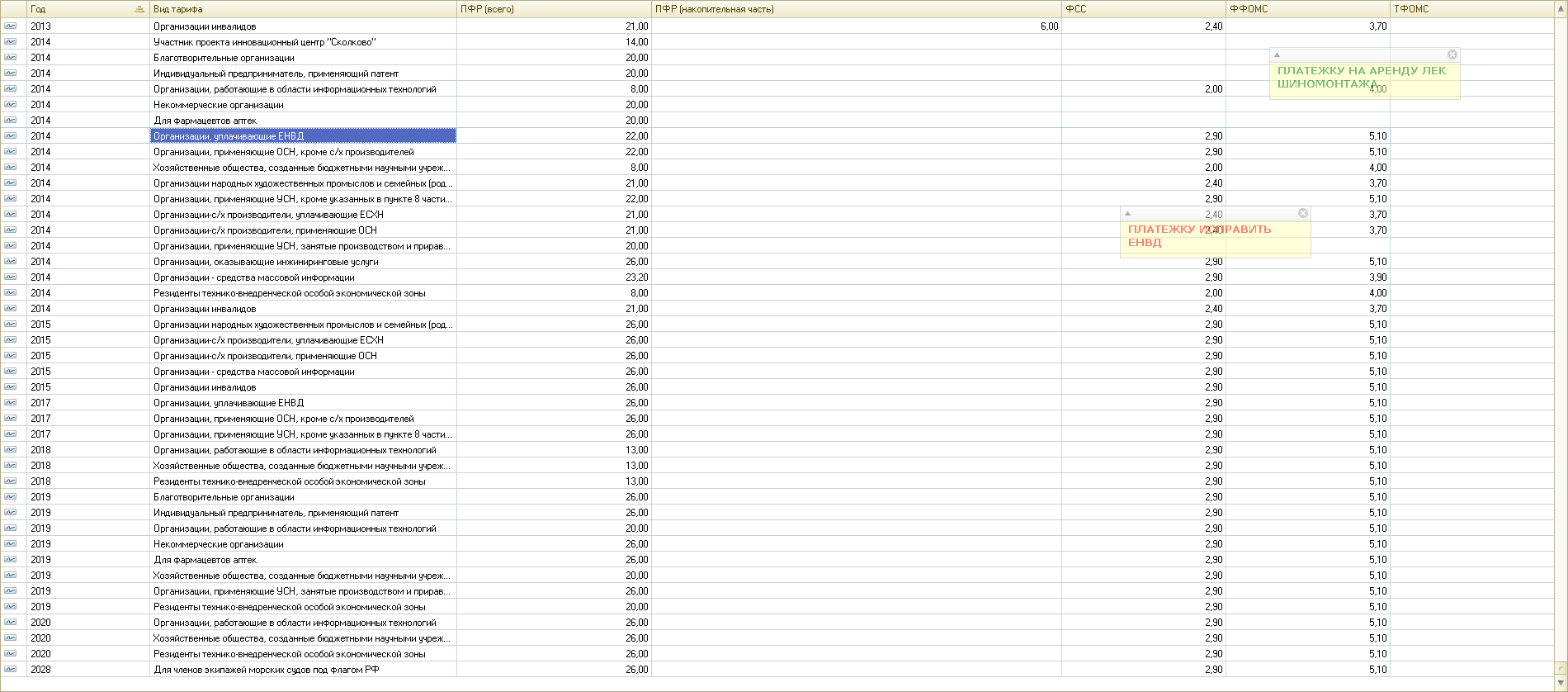Click the 'ПФР (всего)' column header
The image size is (1568, 692).
point(553,9)
